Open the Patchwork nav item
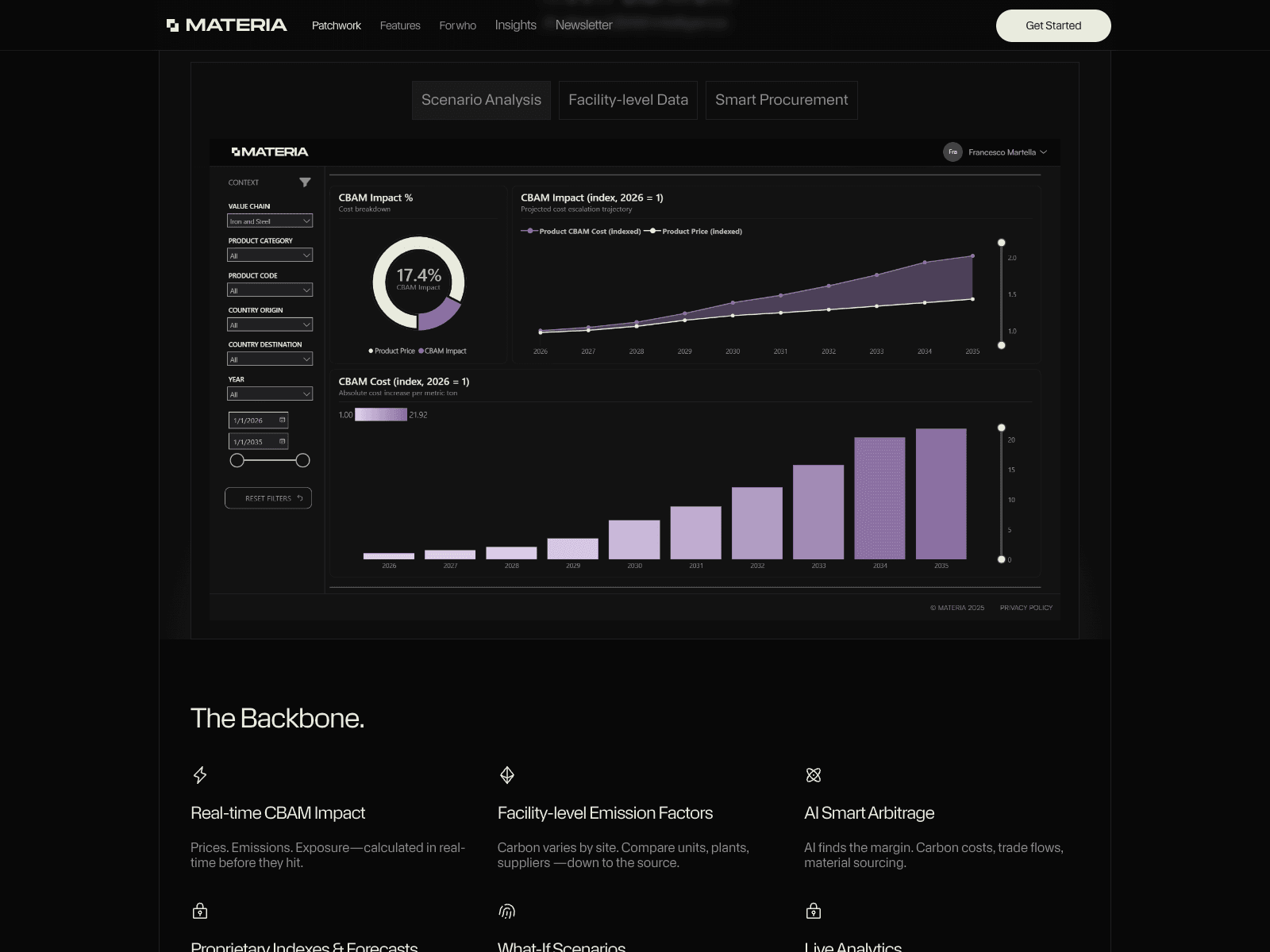The image size is (1270, 952). click(337, 25)
